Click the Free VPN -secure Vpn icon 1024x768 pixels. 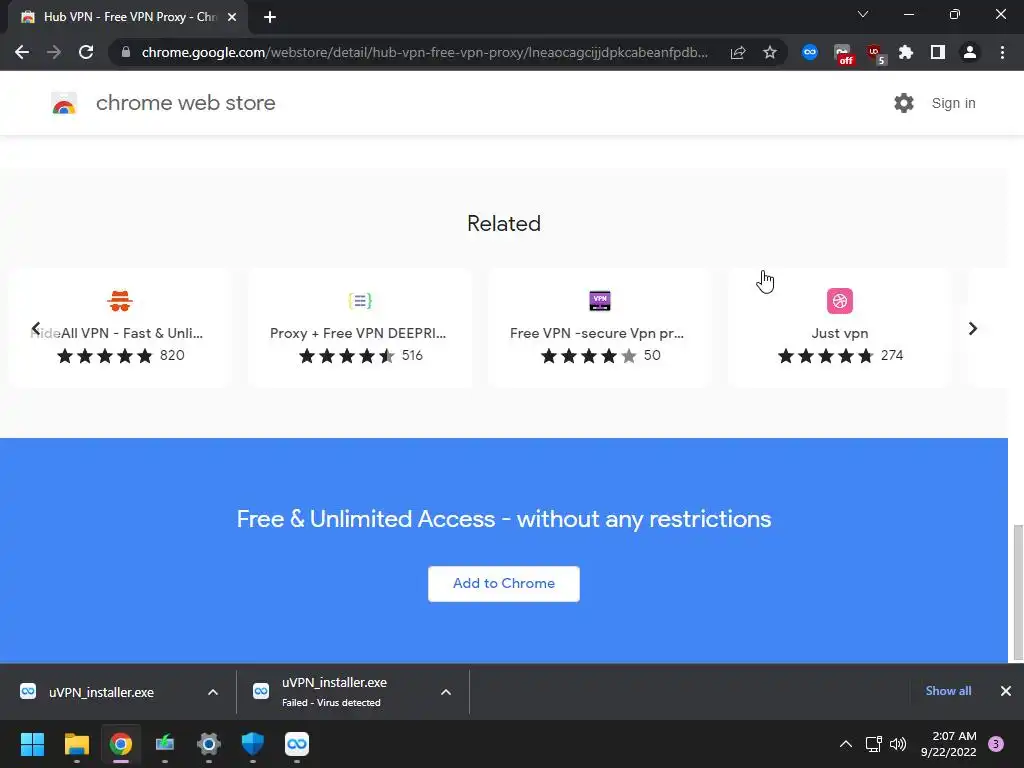pos(600,300)
